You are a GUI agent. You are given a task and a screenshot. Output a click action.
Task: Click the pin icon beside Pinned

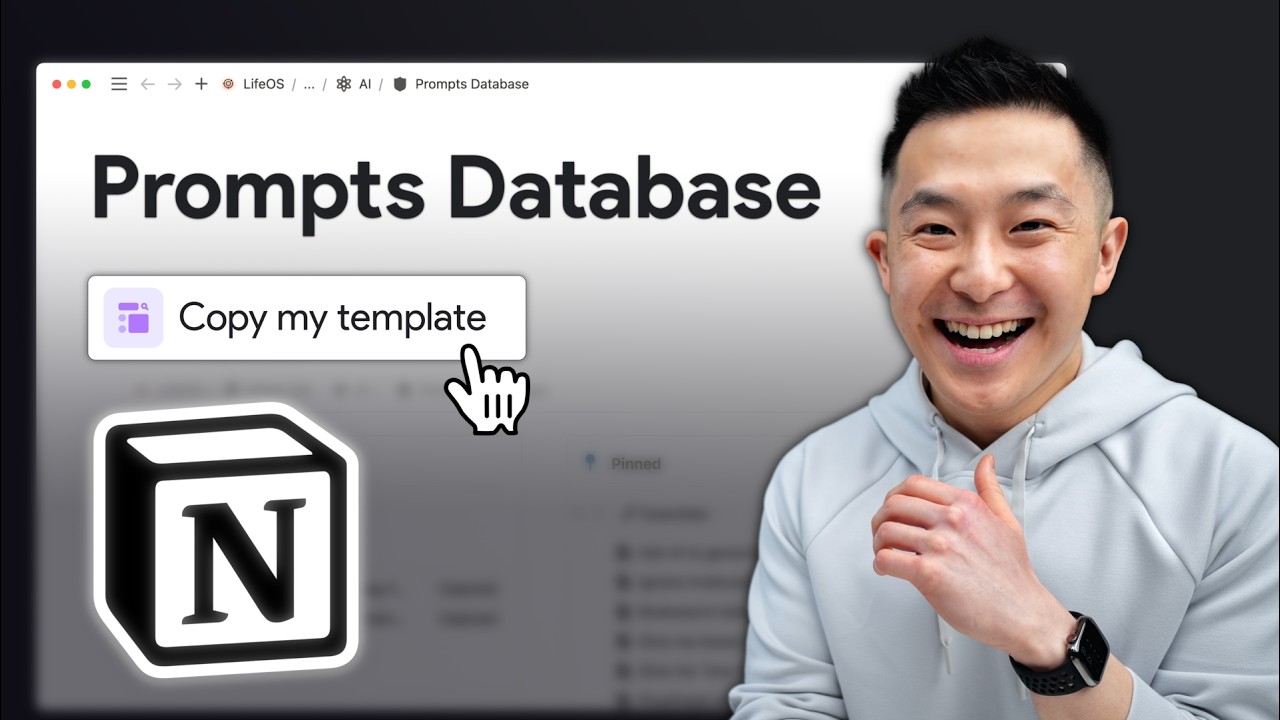point(590,462)
